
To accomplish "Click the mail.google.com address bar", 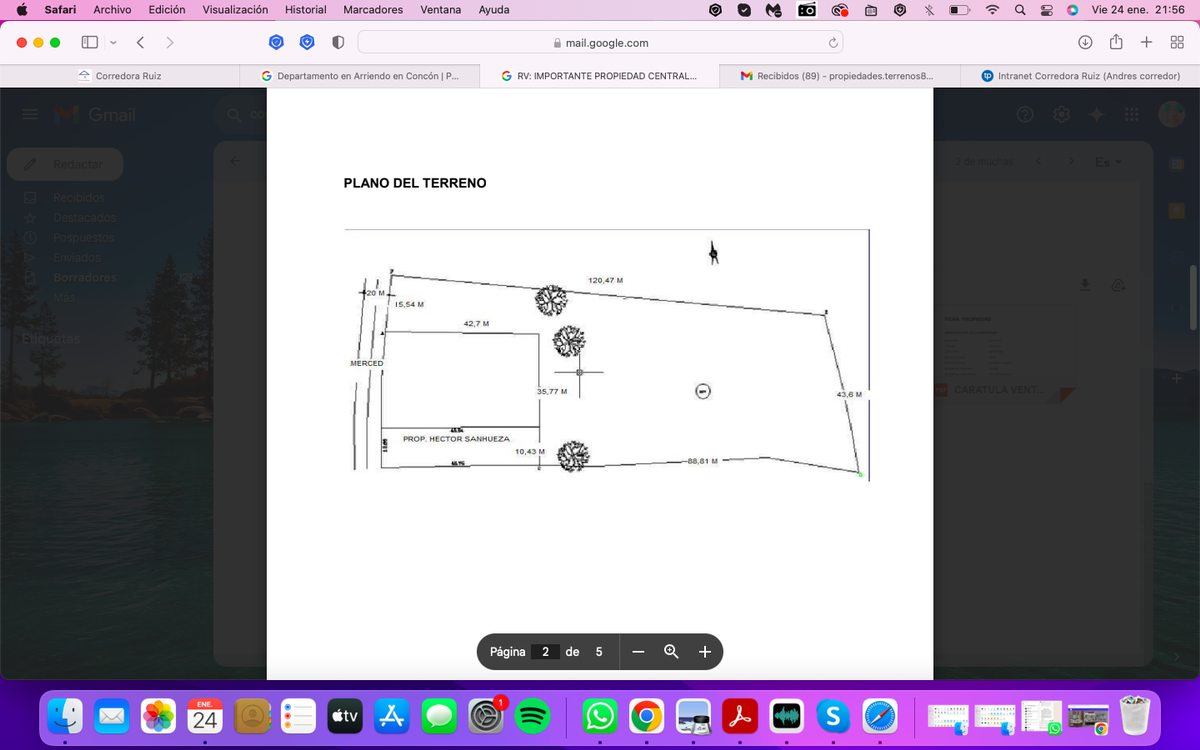I will pos(600,43).
